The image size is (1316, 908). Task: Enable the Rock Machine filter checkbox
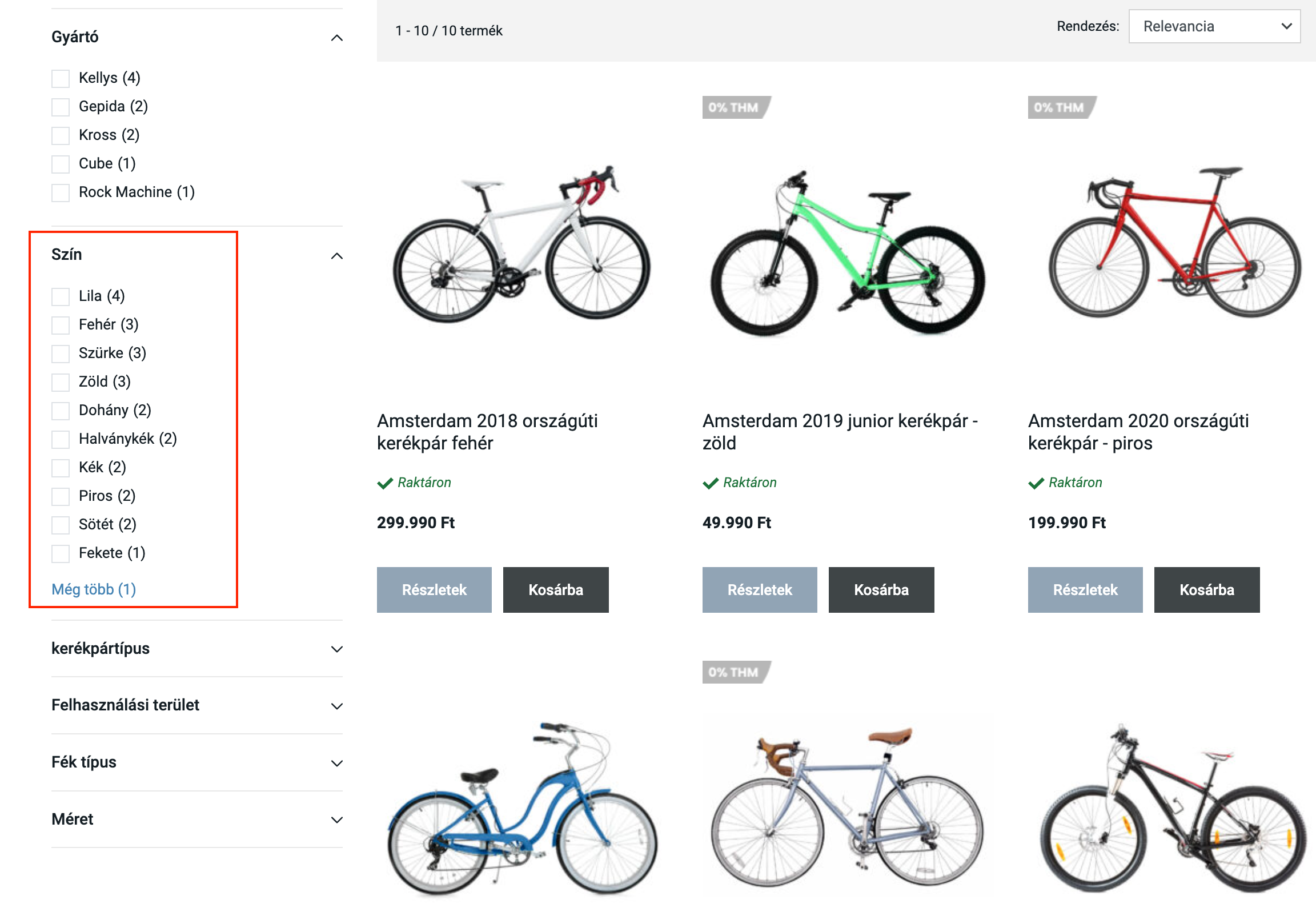click(61, 192)
